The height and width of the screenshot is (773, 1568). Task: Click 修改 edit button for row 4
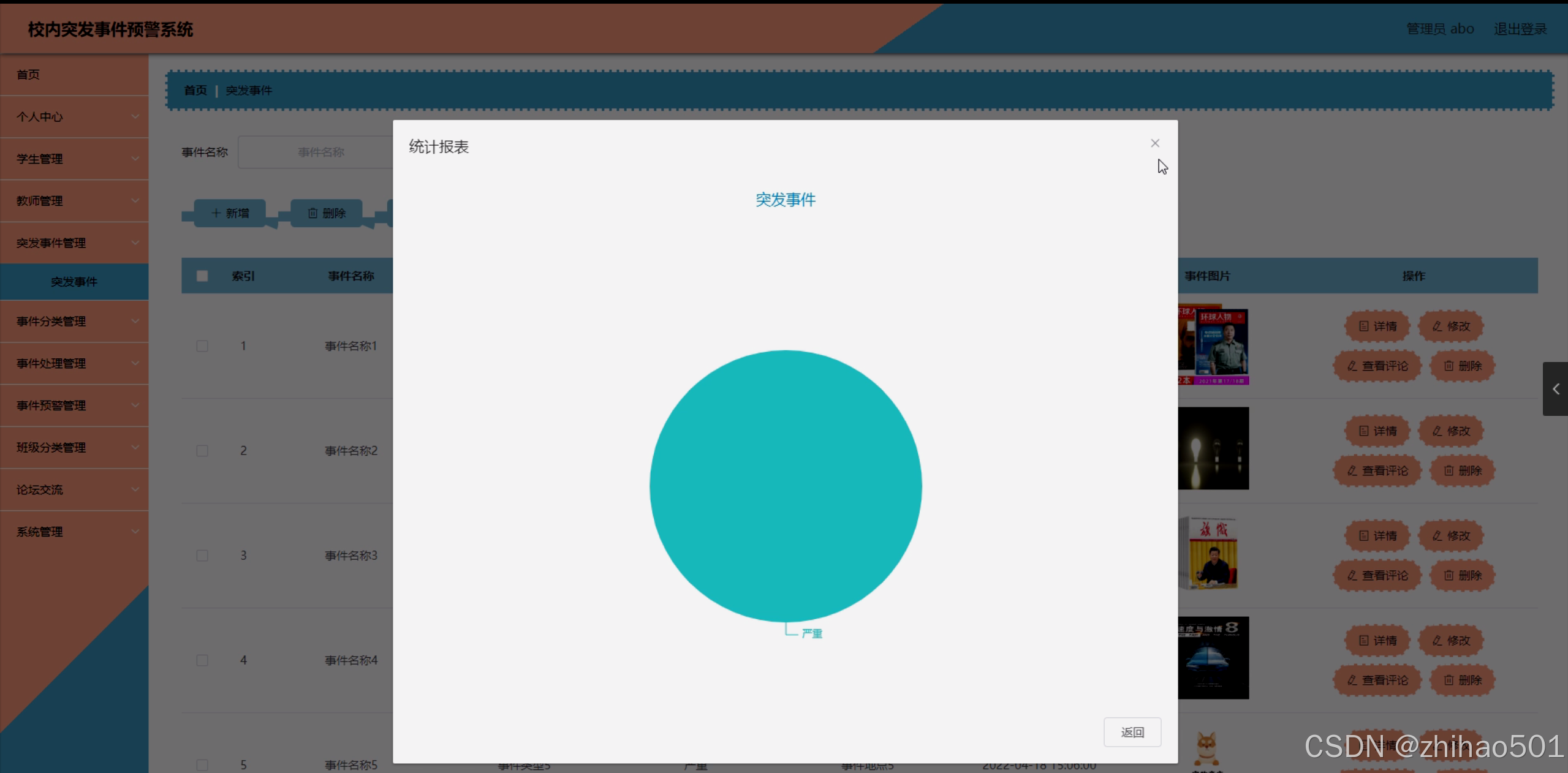point(1450,641)
